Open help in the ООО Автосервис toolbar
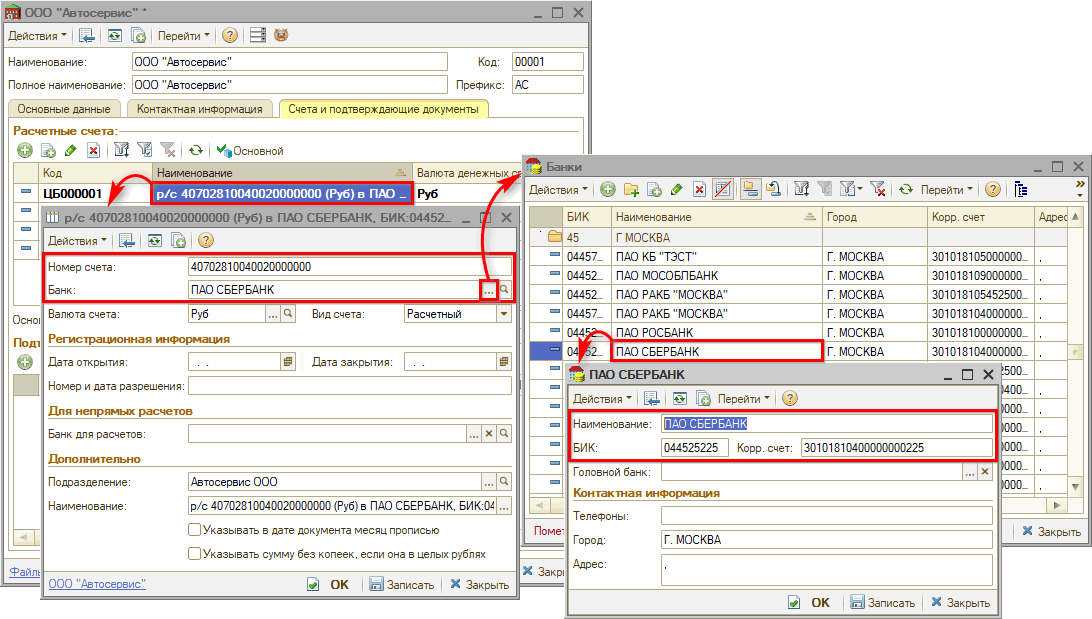Screen dimensions: 1092x619 (230, 36)
